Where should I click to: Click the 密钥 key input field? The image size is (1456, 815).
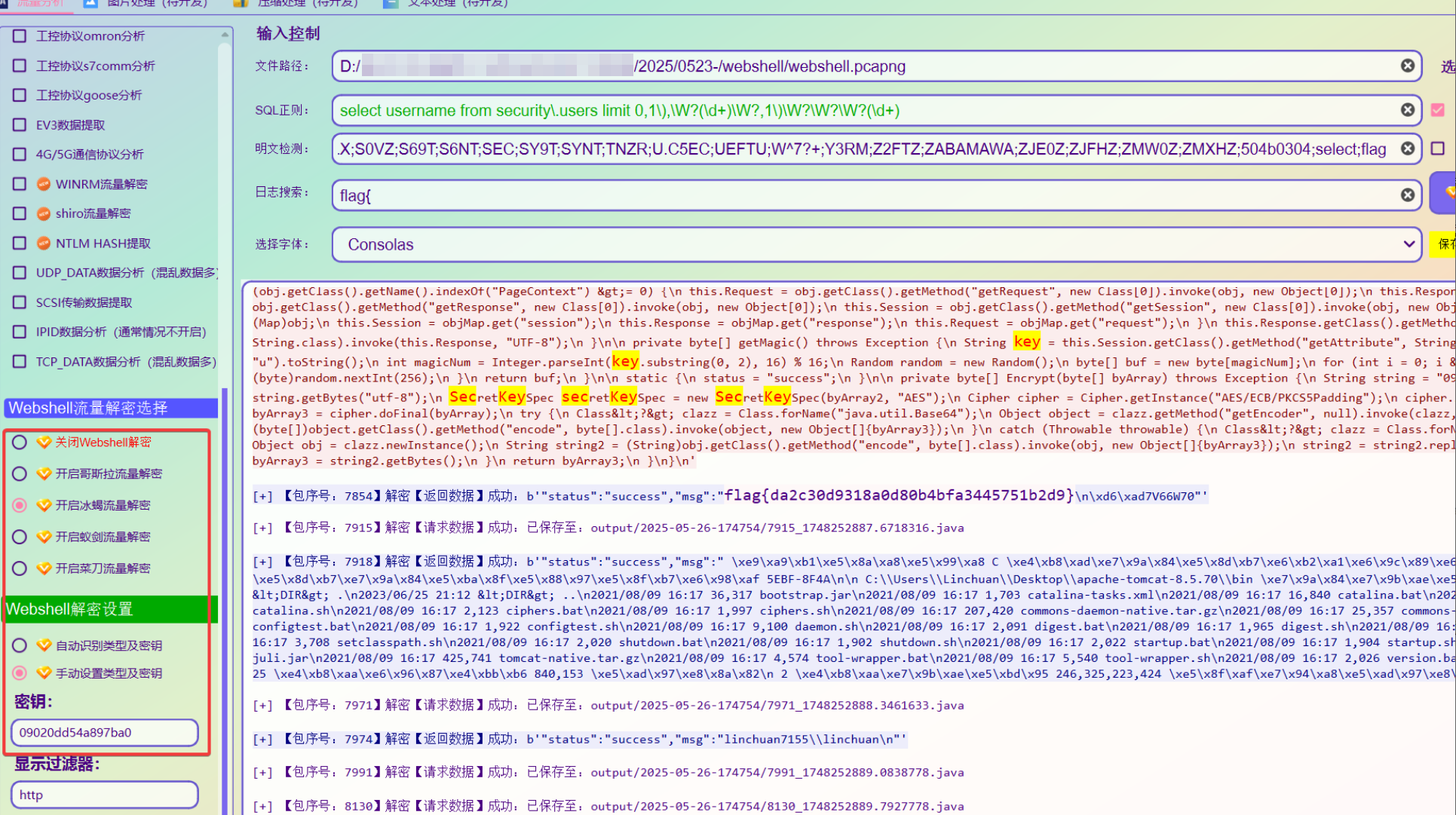[x=104, y=732]
